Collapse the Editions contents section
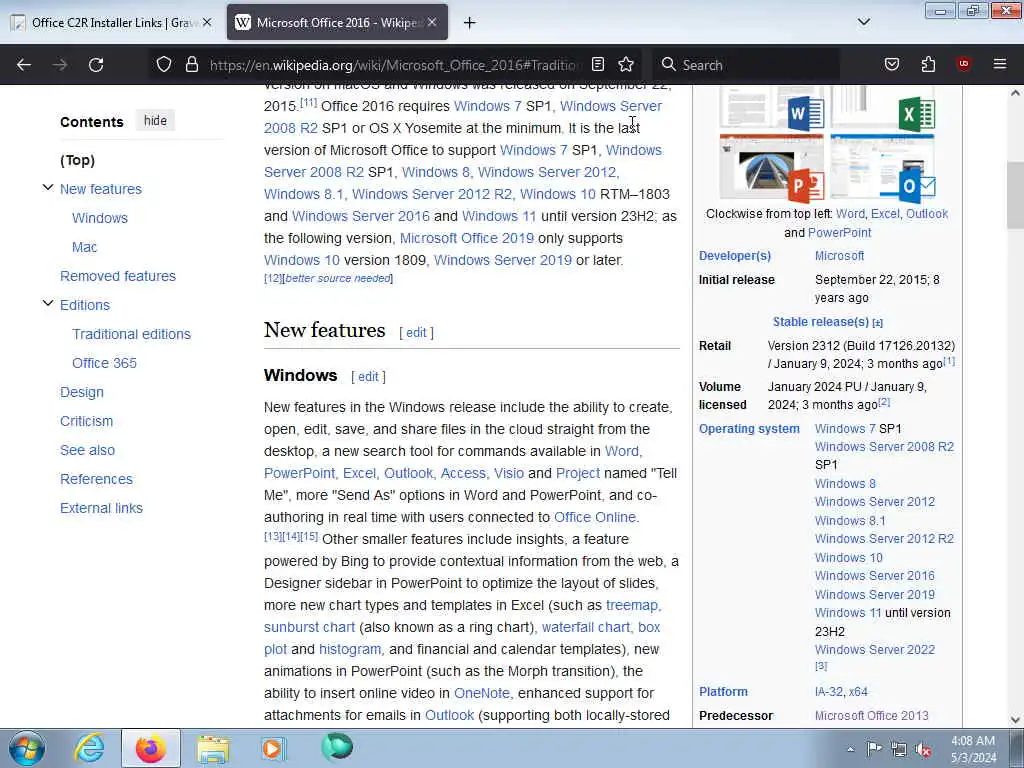1024x768 pixels. [48, 304]
